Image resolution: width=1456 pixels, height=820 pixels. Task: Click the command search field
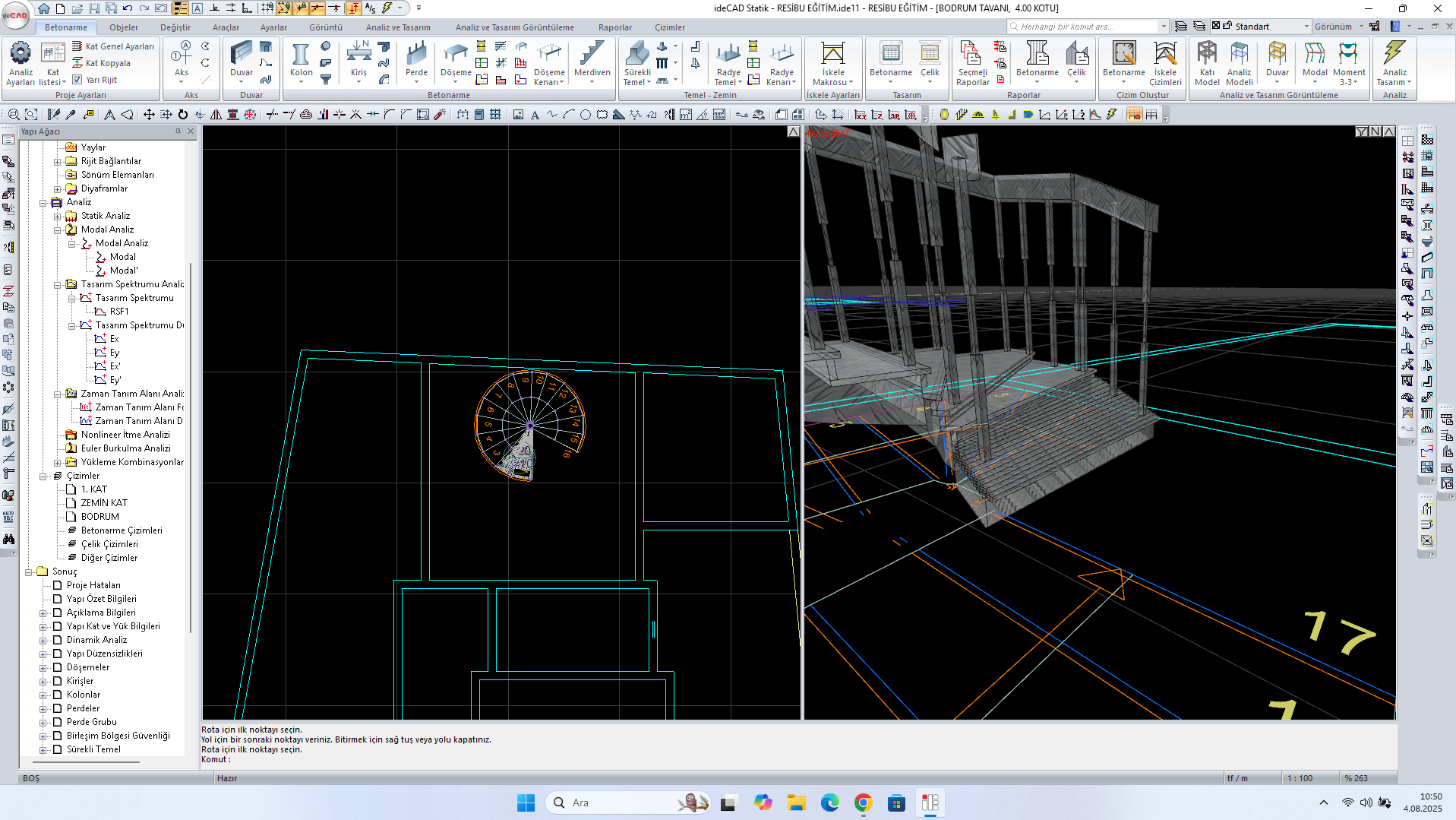(1088, 27)
